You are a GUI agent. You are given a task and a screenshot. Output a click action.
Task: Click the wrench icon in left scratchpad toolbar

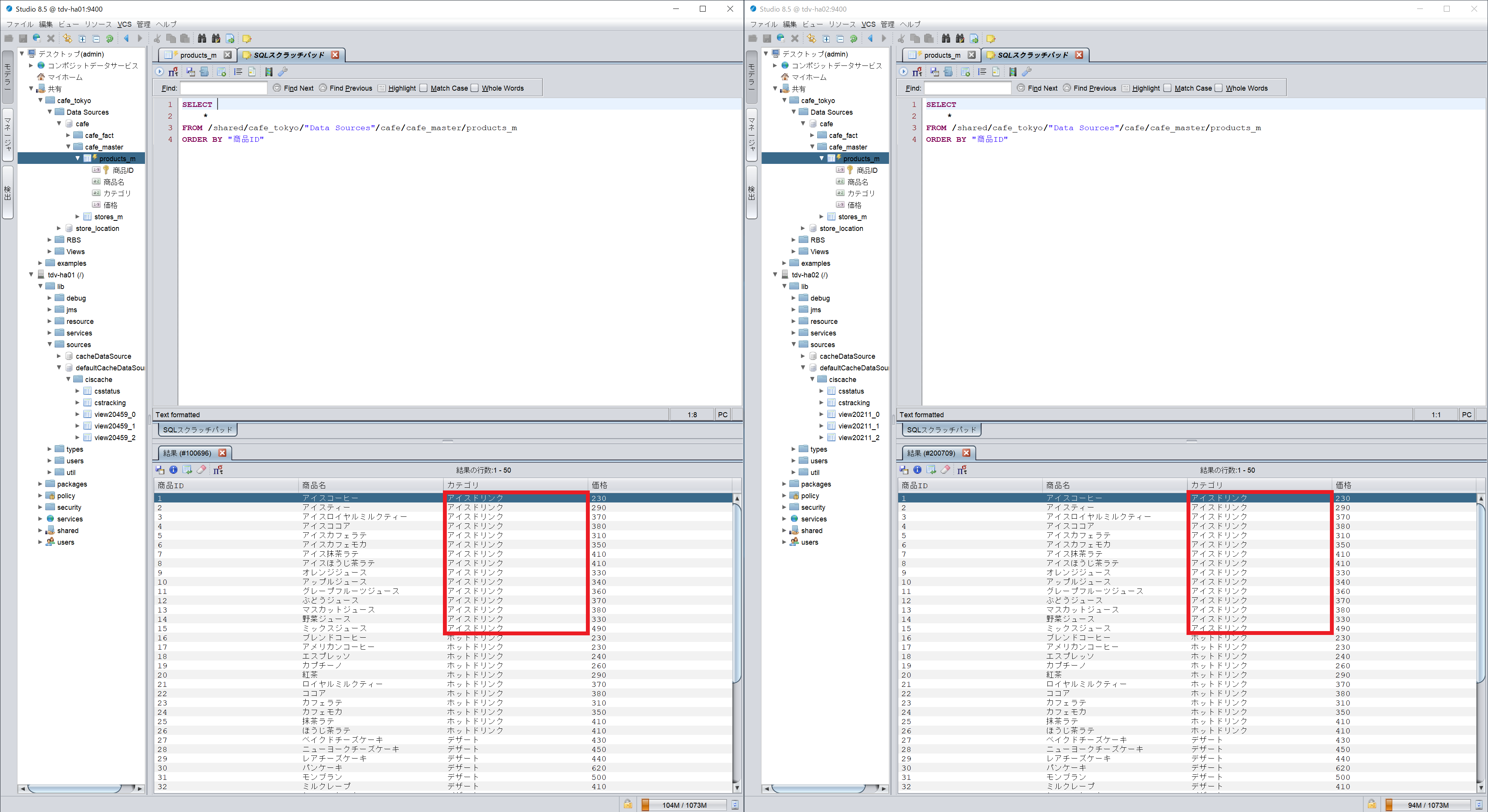(x=282, y=72)
